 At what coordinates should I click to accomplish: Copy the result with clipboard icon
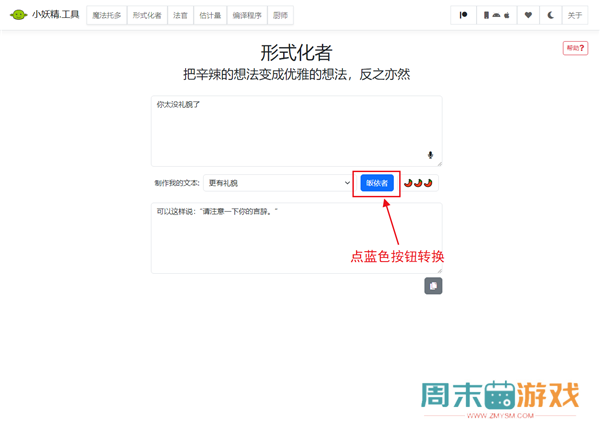[433, 286]
